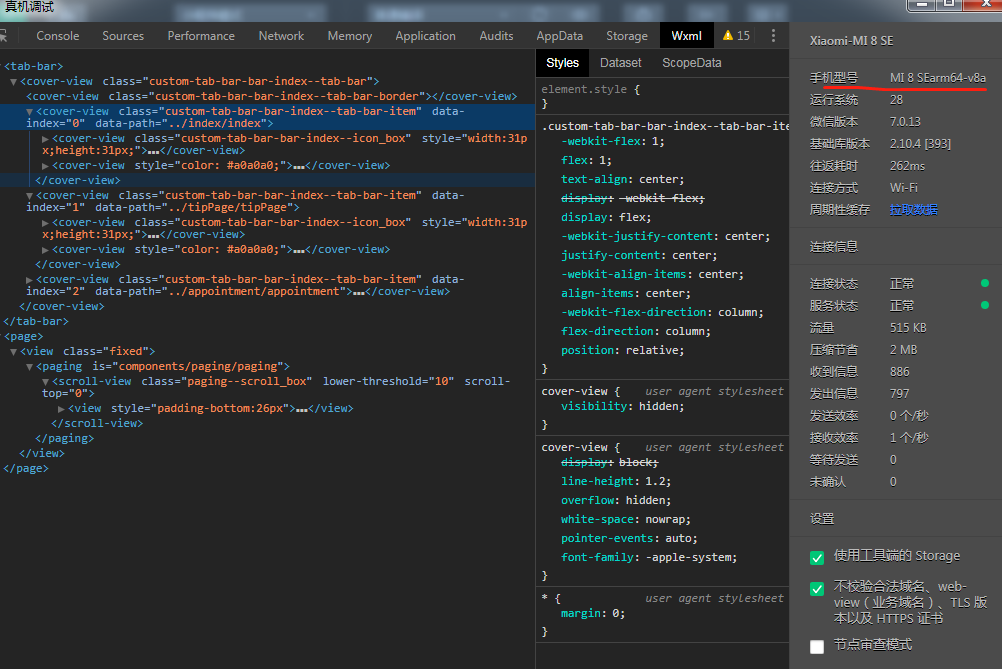Uncheck 不校验合法域名 HTTPS certificate option

(x=817, y=589)
